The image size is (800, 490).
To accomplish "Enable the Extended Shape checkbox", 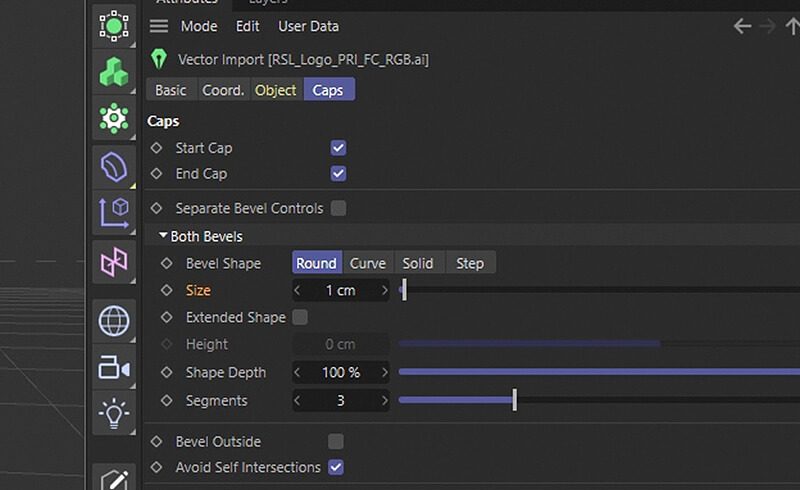I will (300, 317).
